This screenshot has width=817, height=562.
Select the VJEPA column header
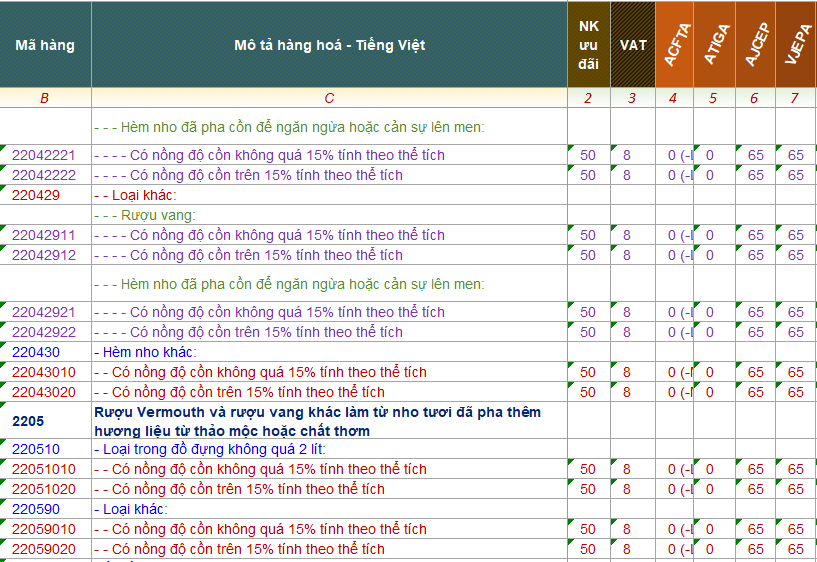[795, 45]
